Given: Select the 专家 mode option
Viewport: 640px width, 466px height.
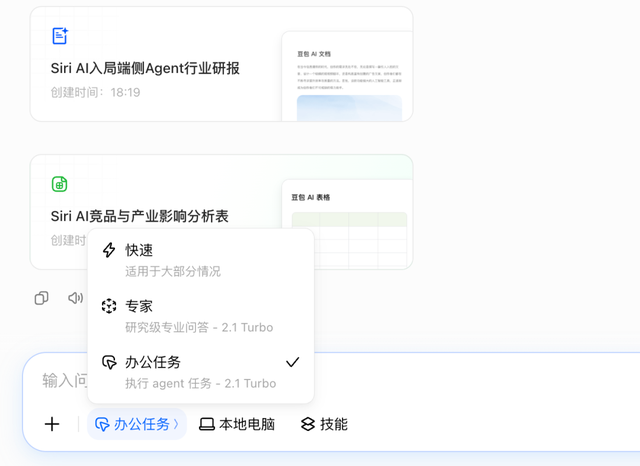Looking at the screenshot, I should coord(201,316).
